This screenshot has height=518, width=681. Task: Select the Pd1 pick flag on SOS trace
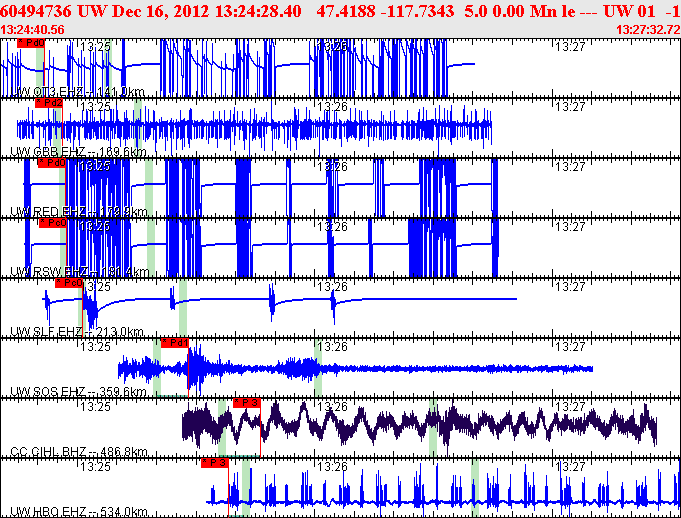point(174,343)
